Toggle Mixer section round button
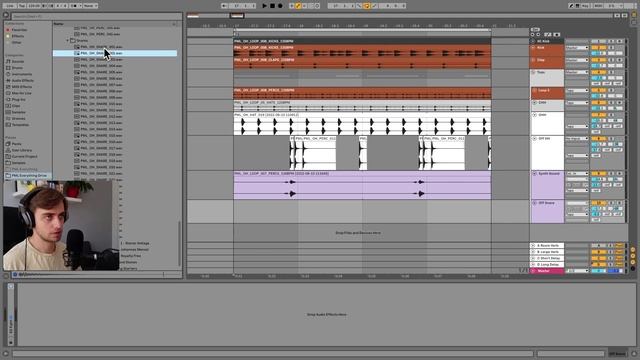 (633, 262)
